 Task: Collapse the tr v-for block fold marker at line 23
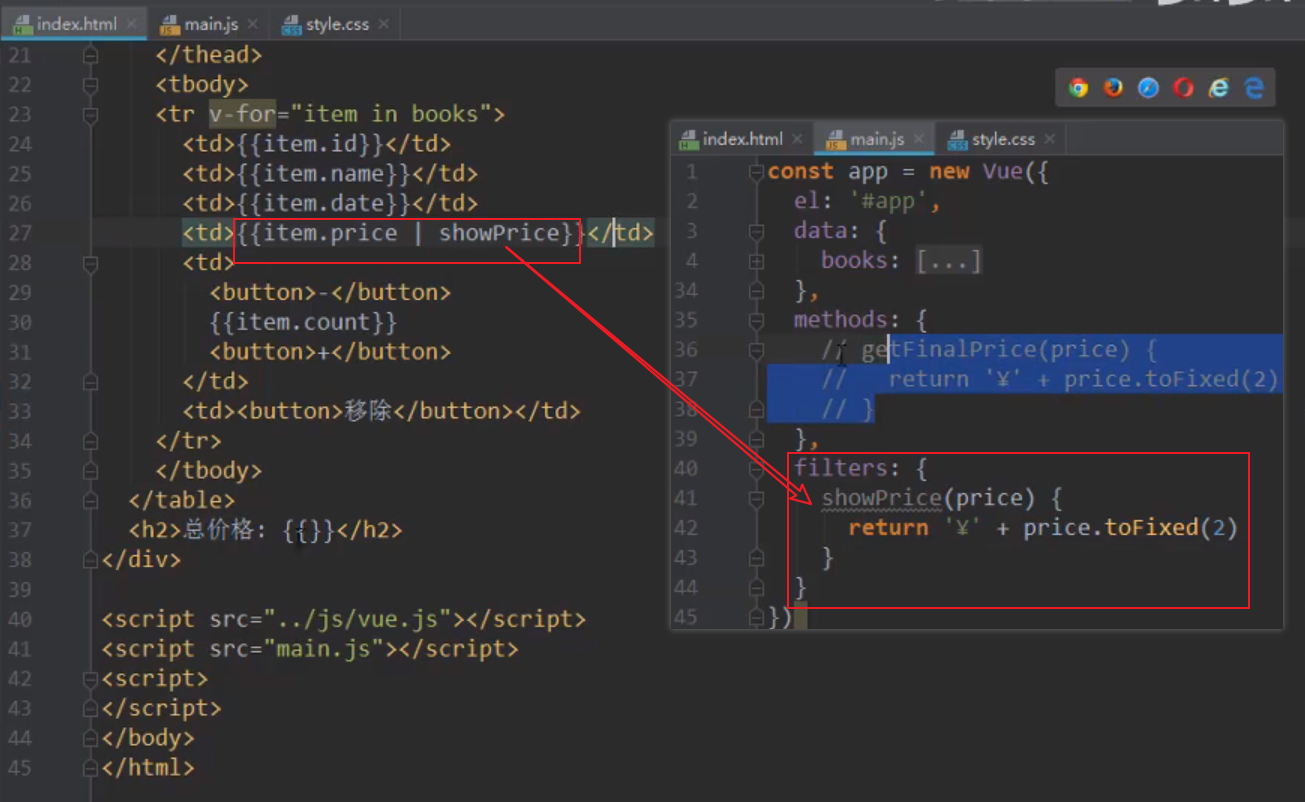pyautogui.click(x=90, y=114)
